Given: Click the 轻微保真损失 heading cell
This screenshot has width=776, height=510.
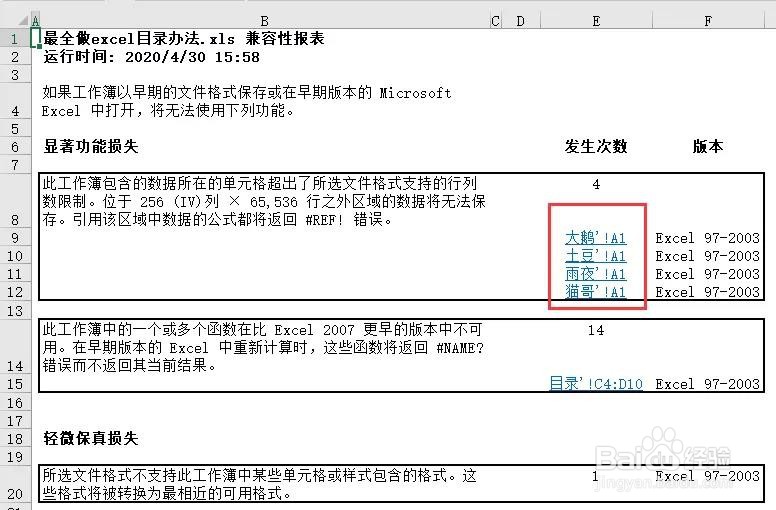Looking at the screenshot, I should [91, 438].
